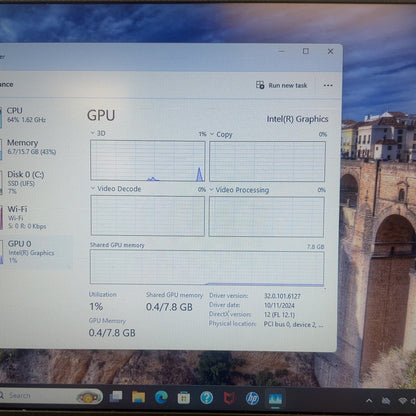Click the Task Manager taskbar icon
This screenshot has width=416, height=416.
[275, 399]
